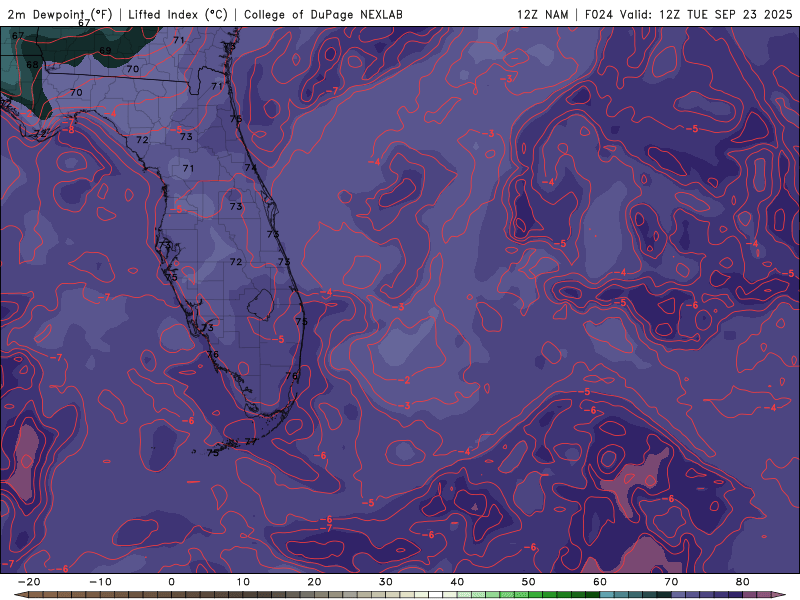
Task: Click the "2m Dewpoint (°F)" title text
Action: pos(60,14)
